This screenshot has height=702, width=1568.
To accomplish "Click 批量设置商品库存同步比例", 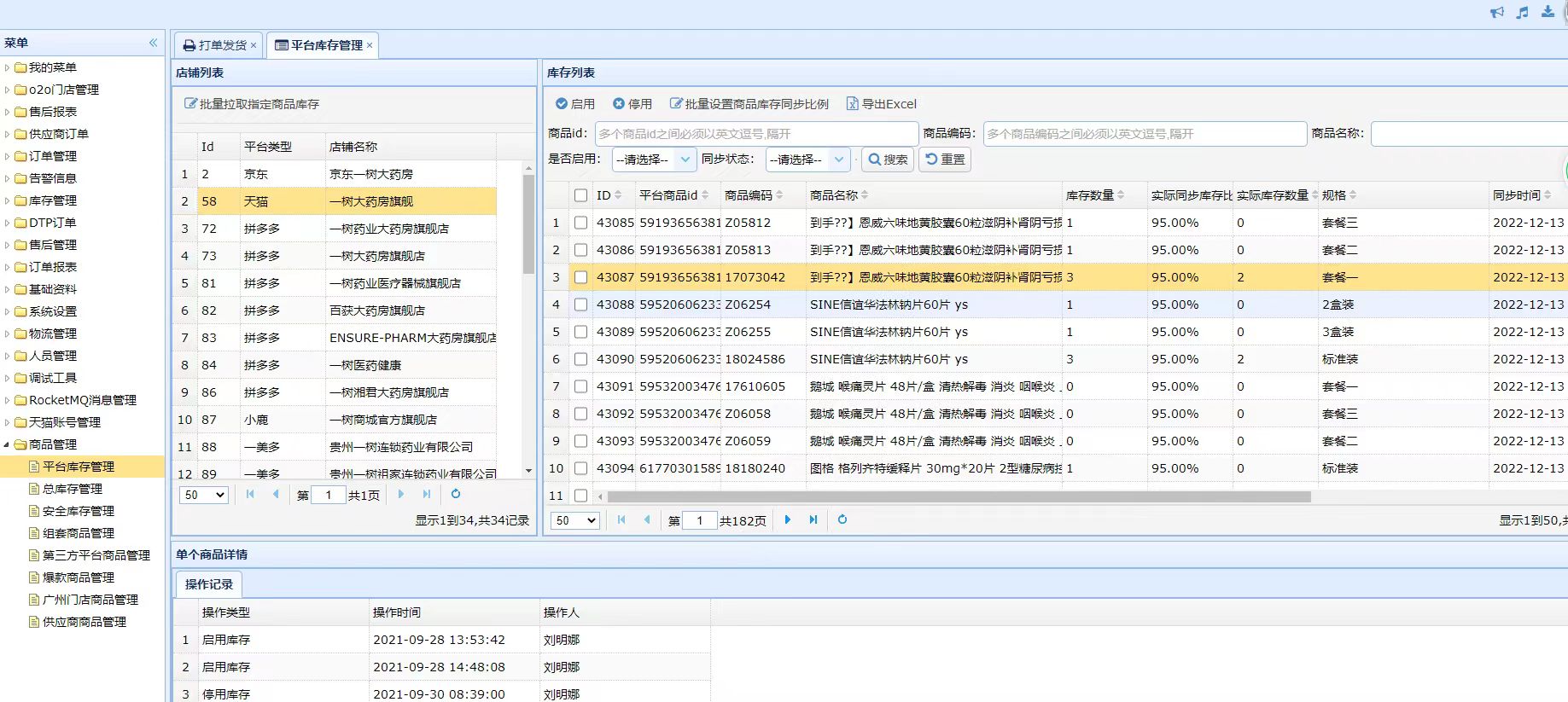I will [749, 104].
